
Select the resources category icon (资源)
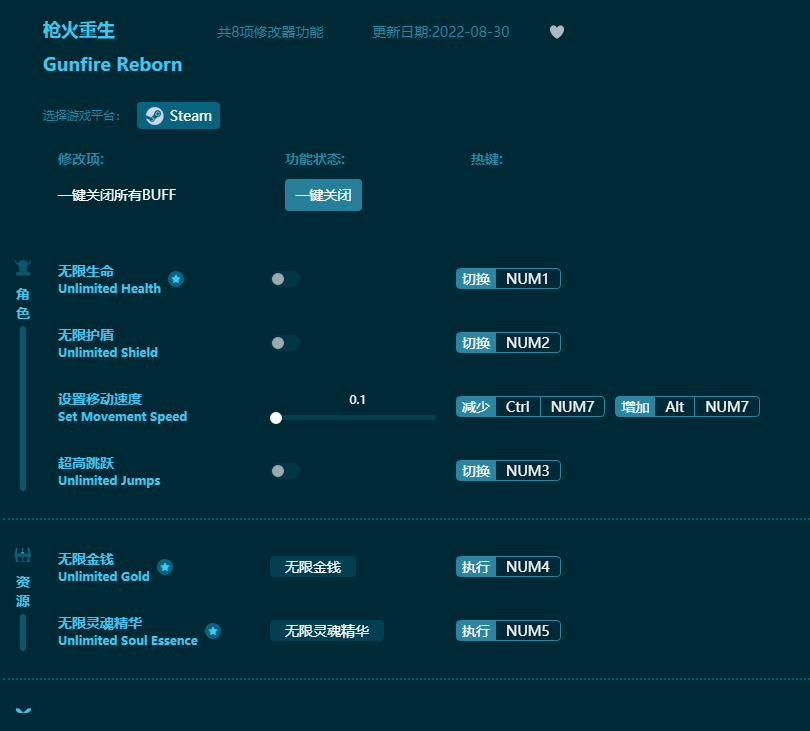[23, 555]
